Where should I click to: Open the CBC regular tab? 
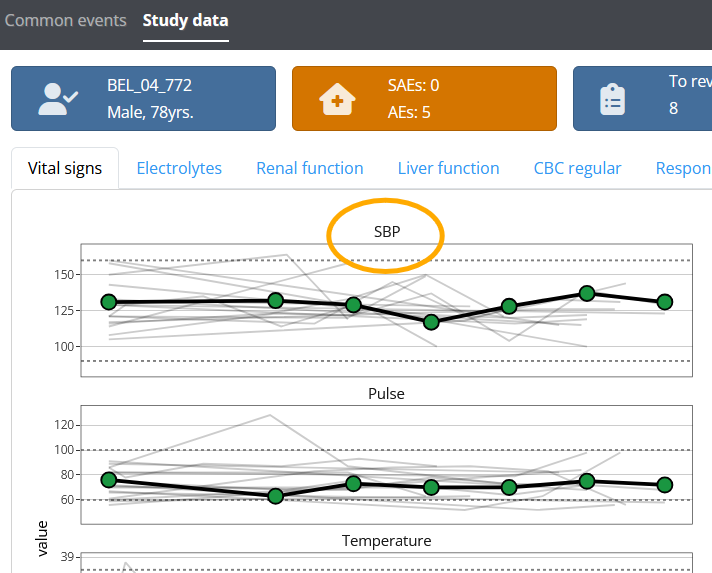click(x=577, y=168)
